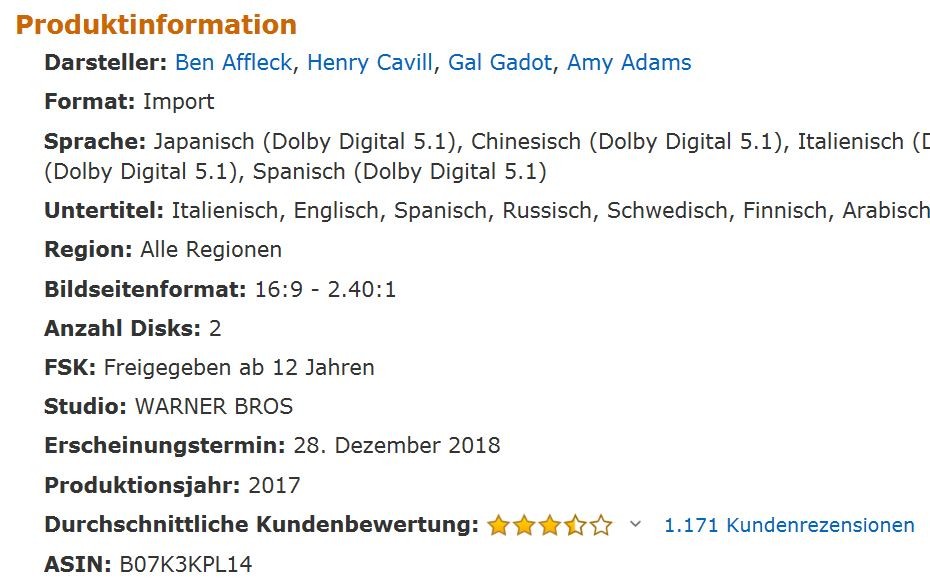Open Ben Affleck actor link
The image size is (930, 586).
(x=233, y=63)
